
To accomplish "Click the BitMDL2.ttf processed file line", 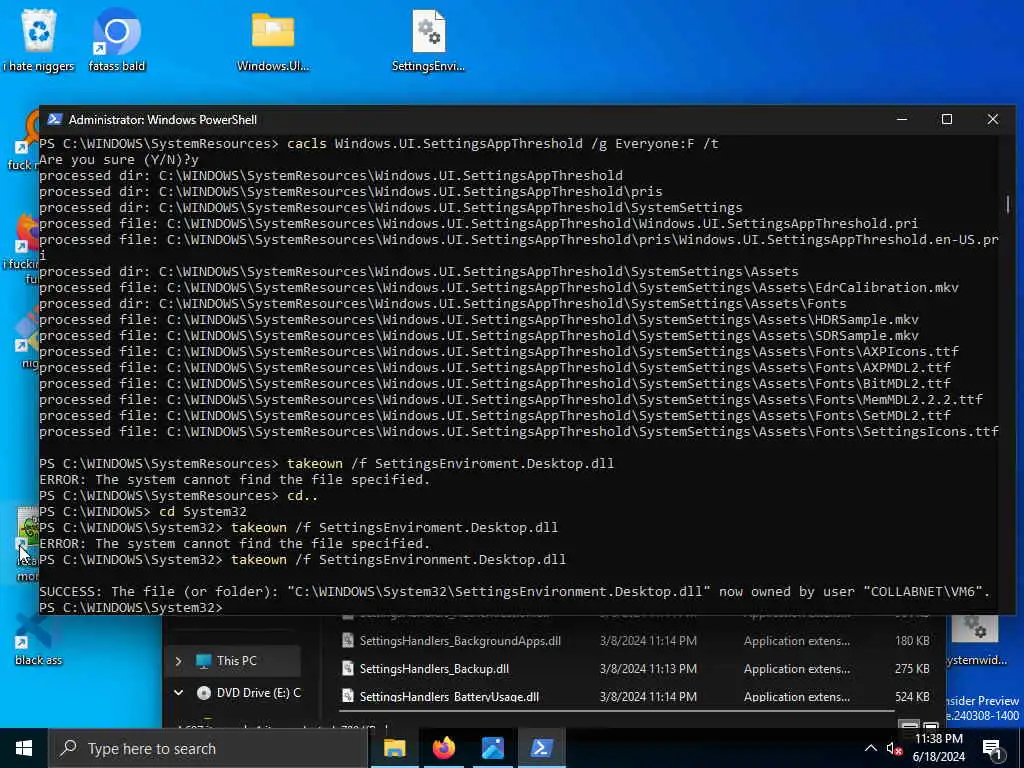I will click(495, 383).
